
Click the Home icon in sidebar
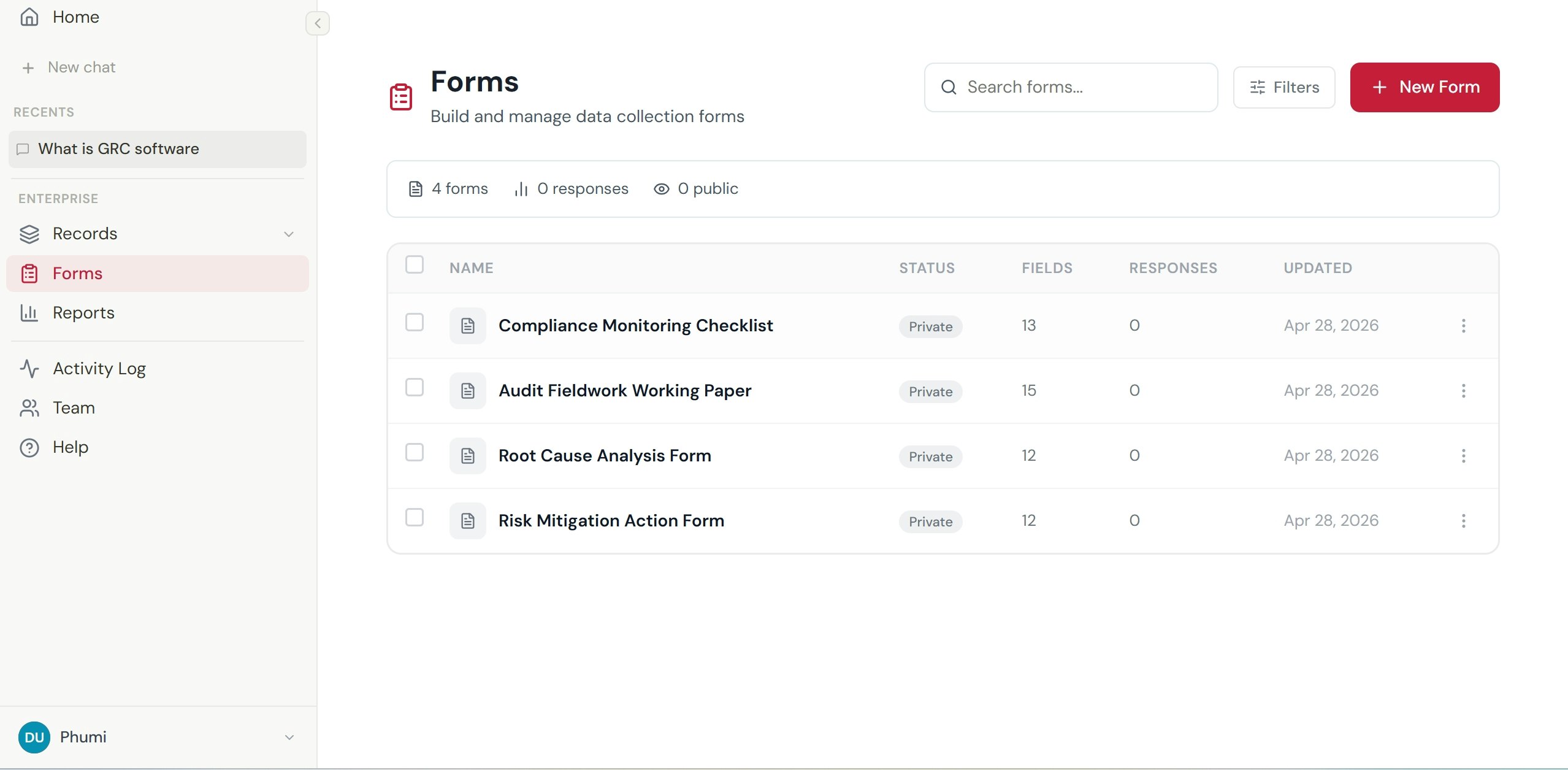point(29,17)
